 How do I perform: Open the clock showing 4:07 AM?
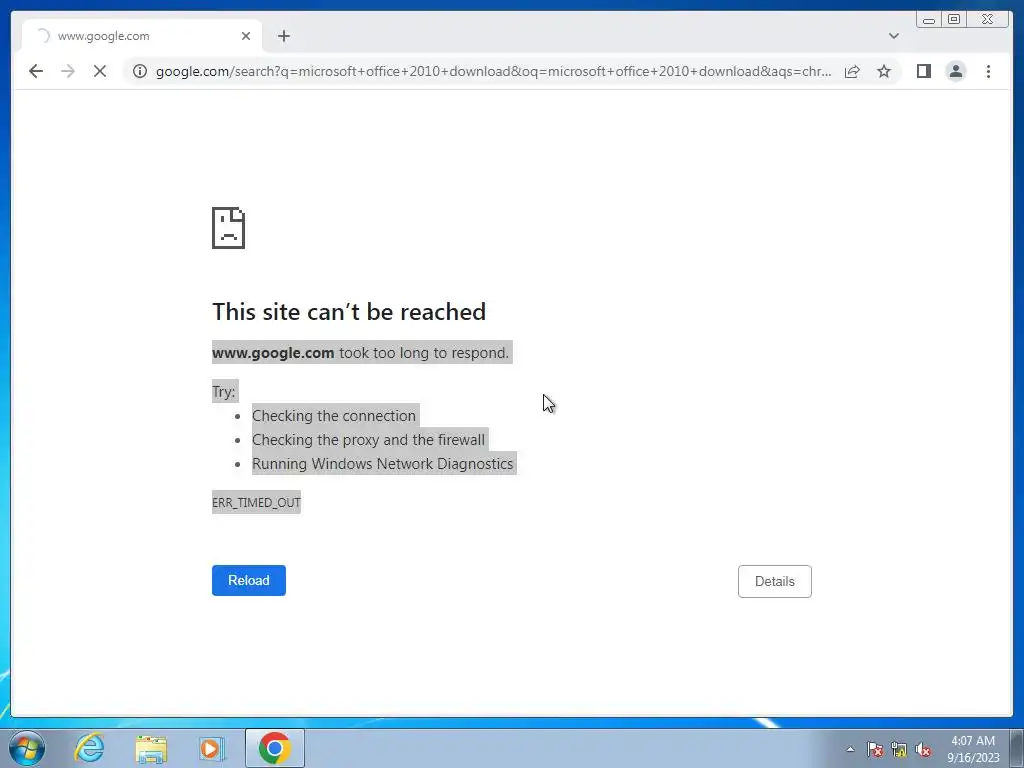(x=973, y=749)
